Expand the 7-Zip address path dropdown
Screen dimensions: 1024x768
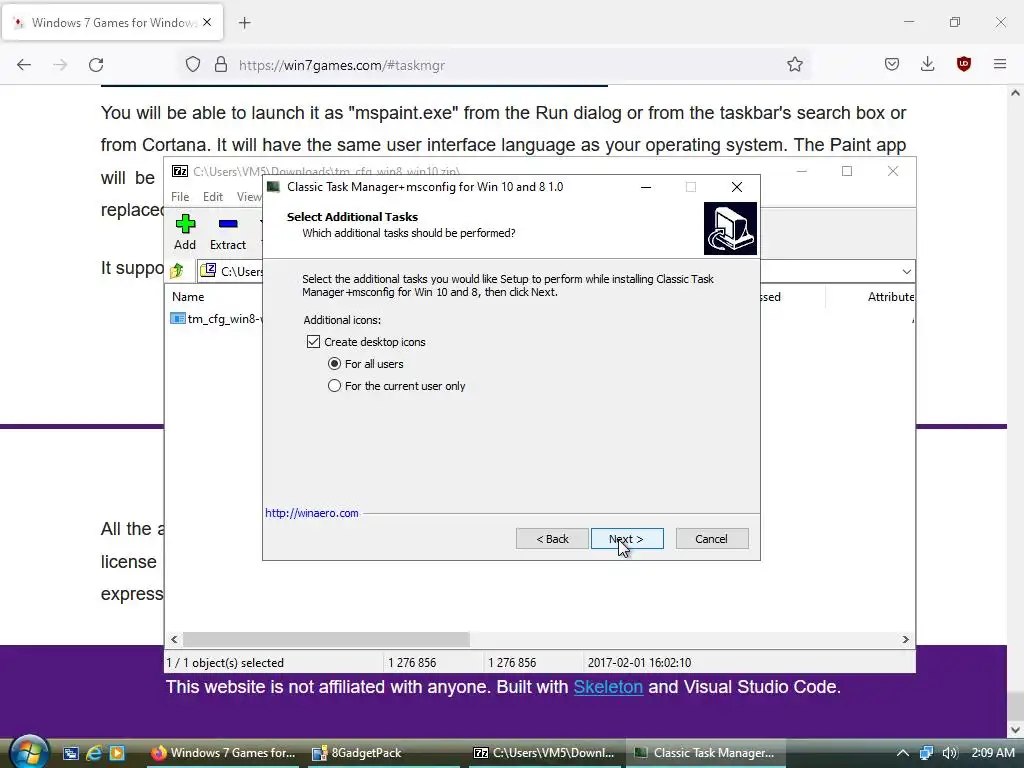pyautogui.click(x=906, y=271)
